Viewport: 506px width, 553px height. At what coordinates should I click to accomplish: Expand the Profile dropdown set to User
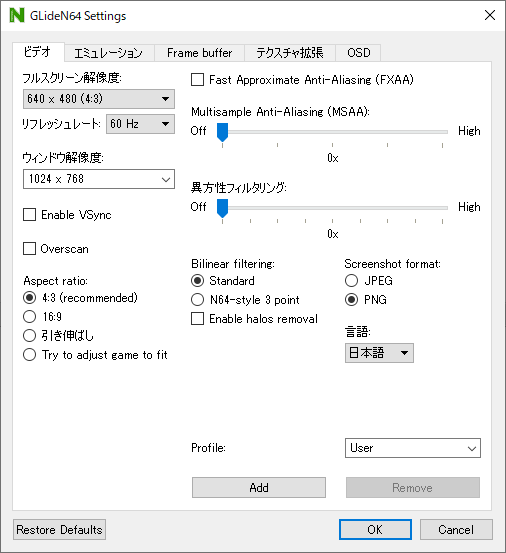(413, 448)
